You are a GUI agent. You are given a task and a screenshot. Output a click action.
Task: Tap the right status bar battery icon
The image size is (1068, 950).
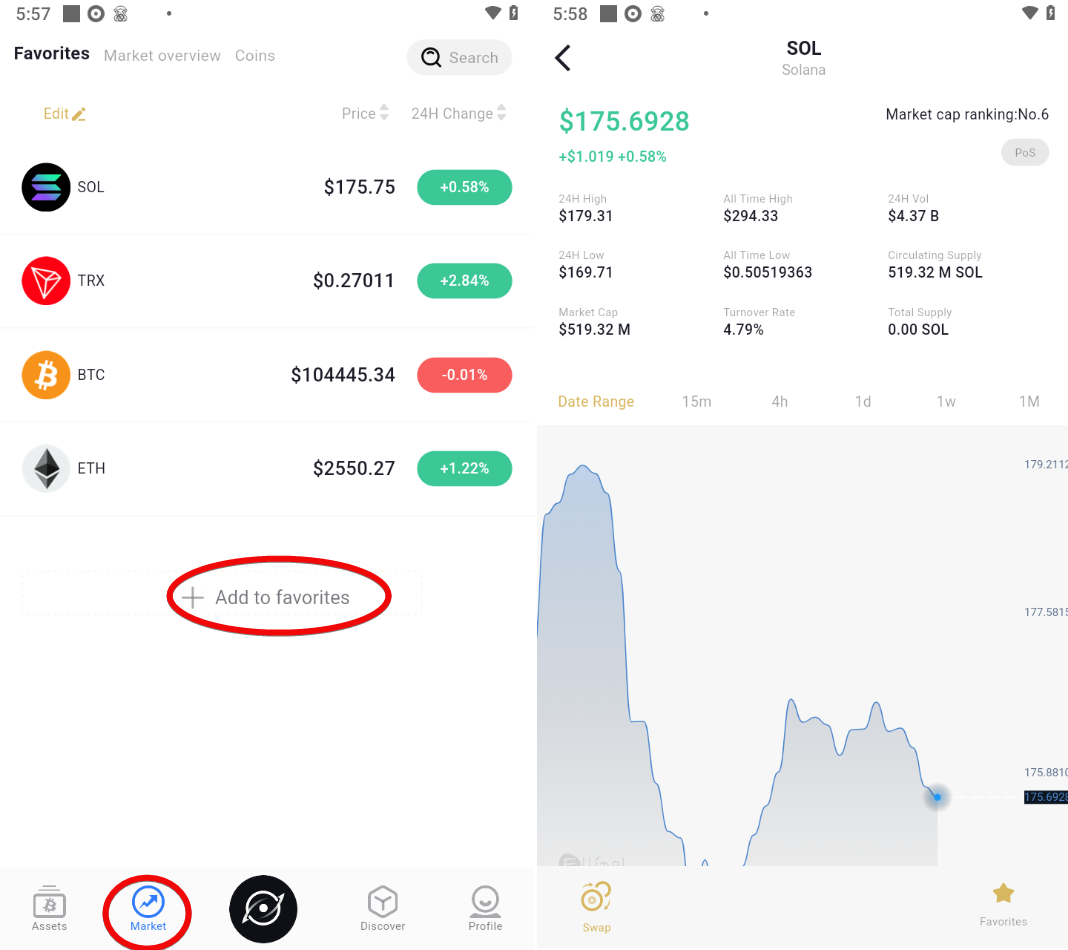point(1050,13)
